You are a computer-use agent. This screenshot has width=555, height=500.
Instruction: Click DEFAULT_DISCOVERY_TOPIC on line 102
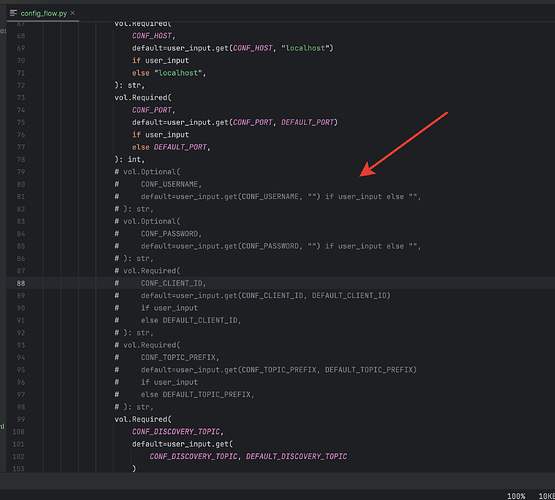(x=297, y=456)
